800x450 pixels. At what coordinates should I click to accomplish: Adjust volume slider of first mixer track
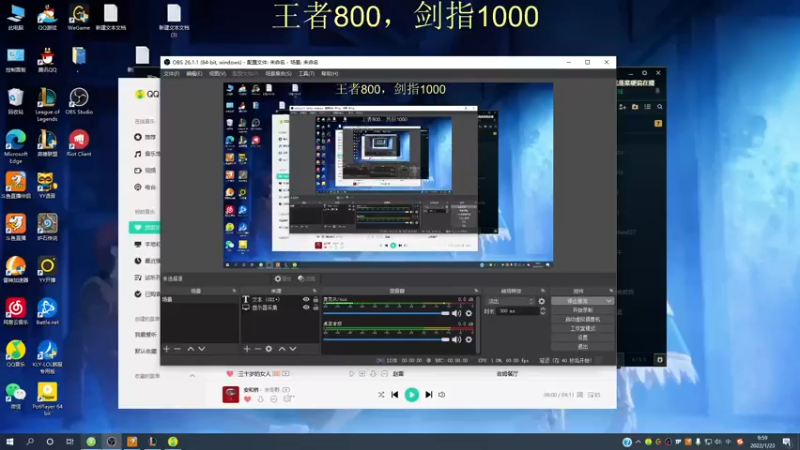[x=386, y=313]
